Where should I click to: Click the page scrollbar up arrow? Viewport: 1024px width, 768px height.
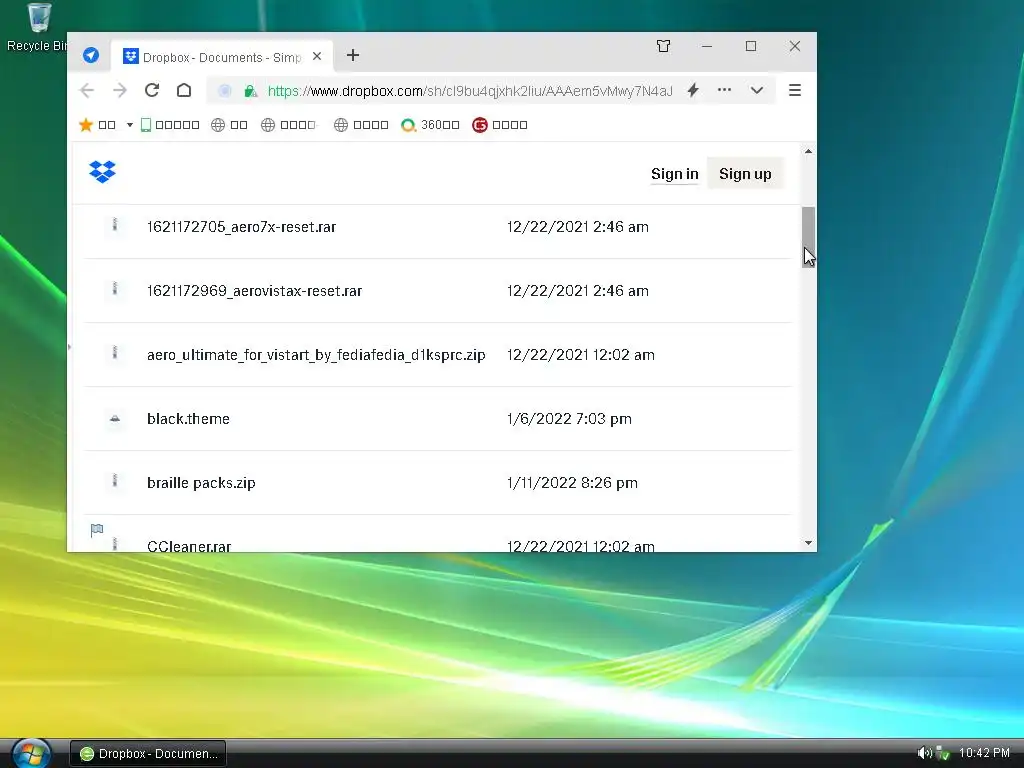[808, 151]
